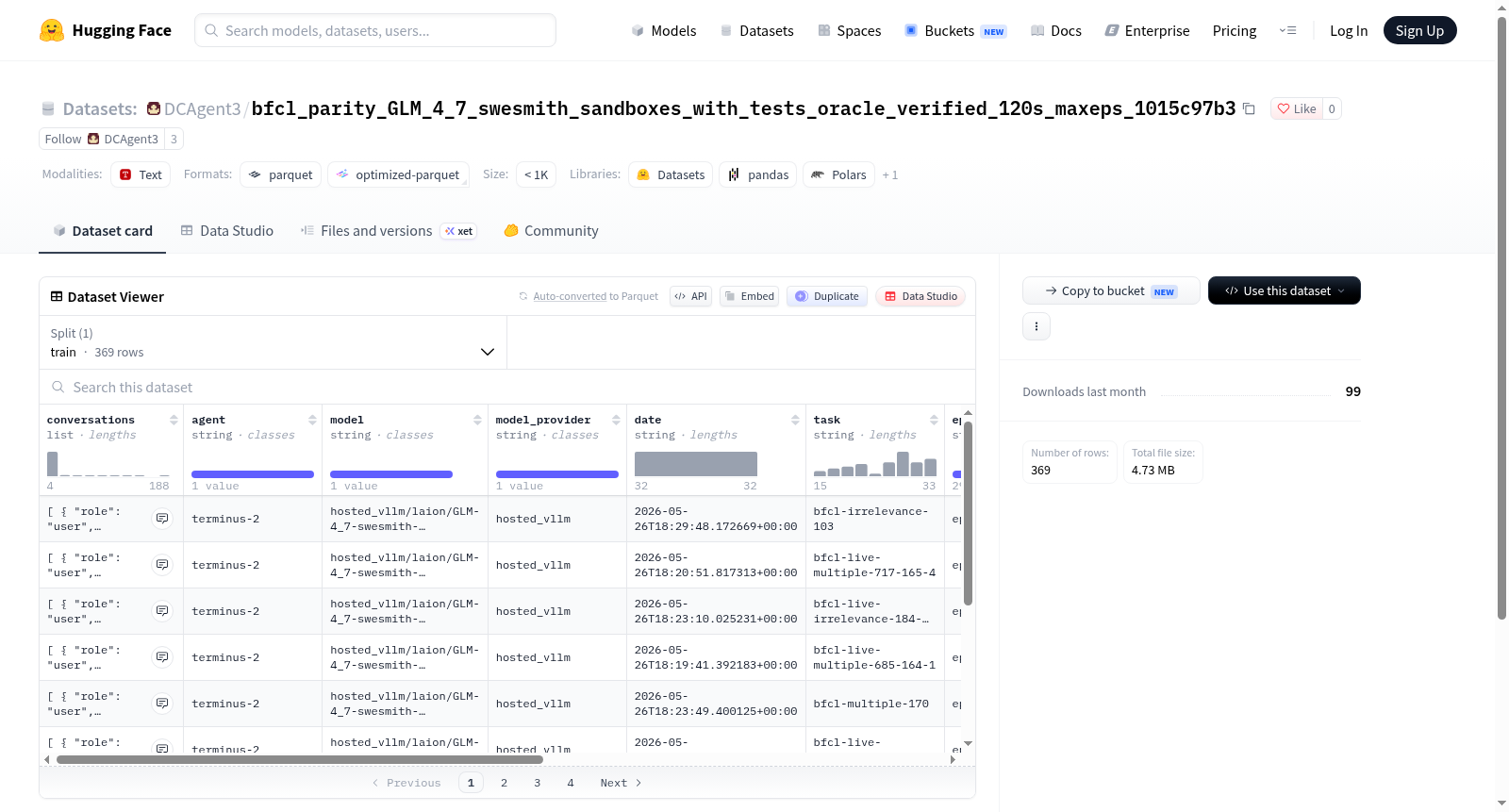
Task: Sort the task column via its sort icon
Action: click(934, 420)
